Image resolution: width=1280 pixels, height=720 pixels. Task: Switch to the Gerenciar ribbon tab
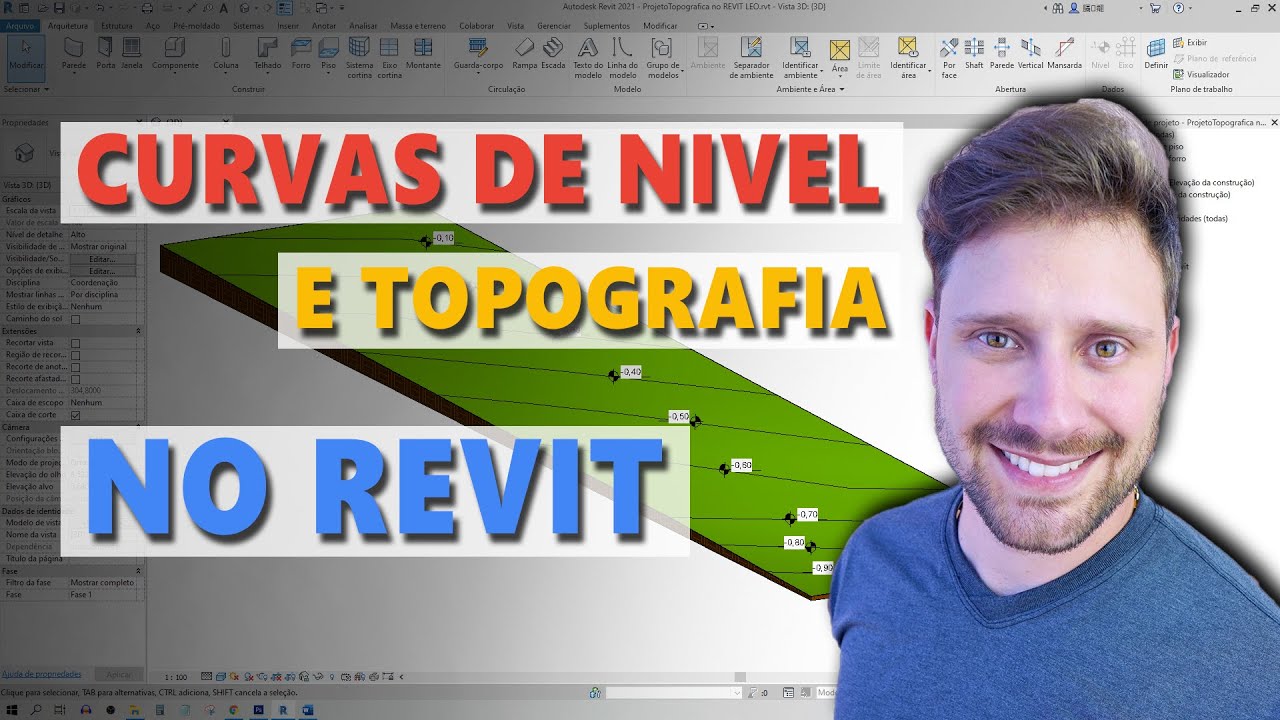[554, 25]
